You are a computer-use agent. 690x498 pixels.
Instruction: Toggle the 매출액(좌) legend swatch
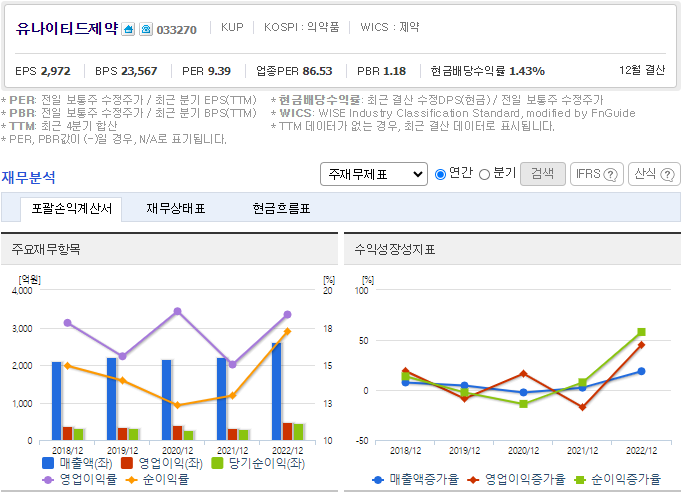[48, 463]
